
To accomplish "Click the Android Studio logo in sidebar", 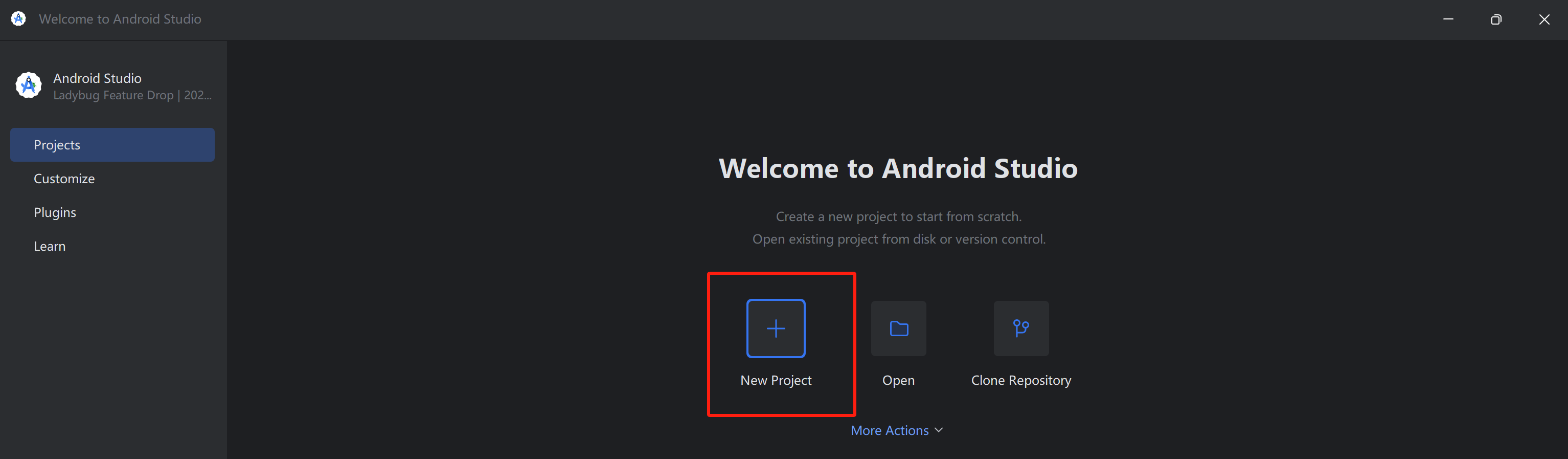I will [x=28, y=85].
